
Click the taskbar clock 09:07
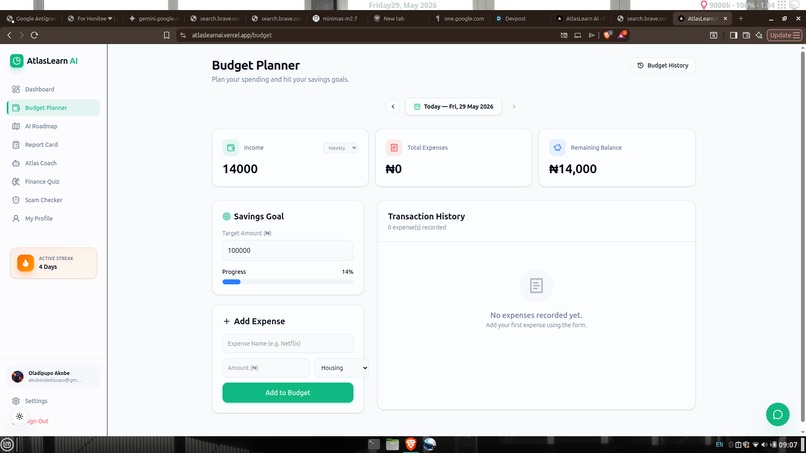click(787, 445)
